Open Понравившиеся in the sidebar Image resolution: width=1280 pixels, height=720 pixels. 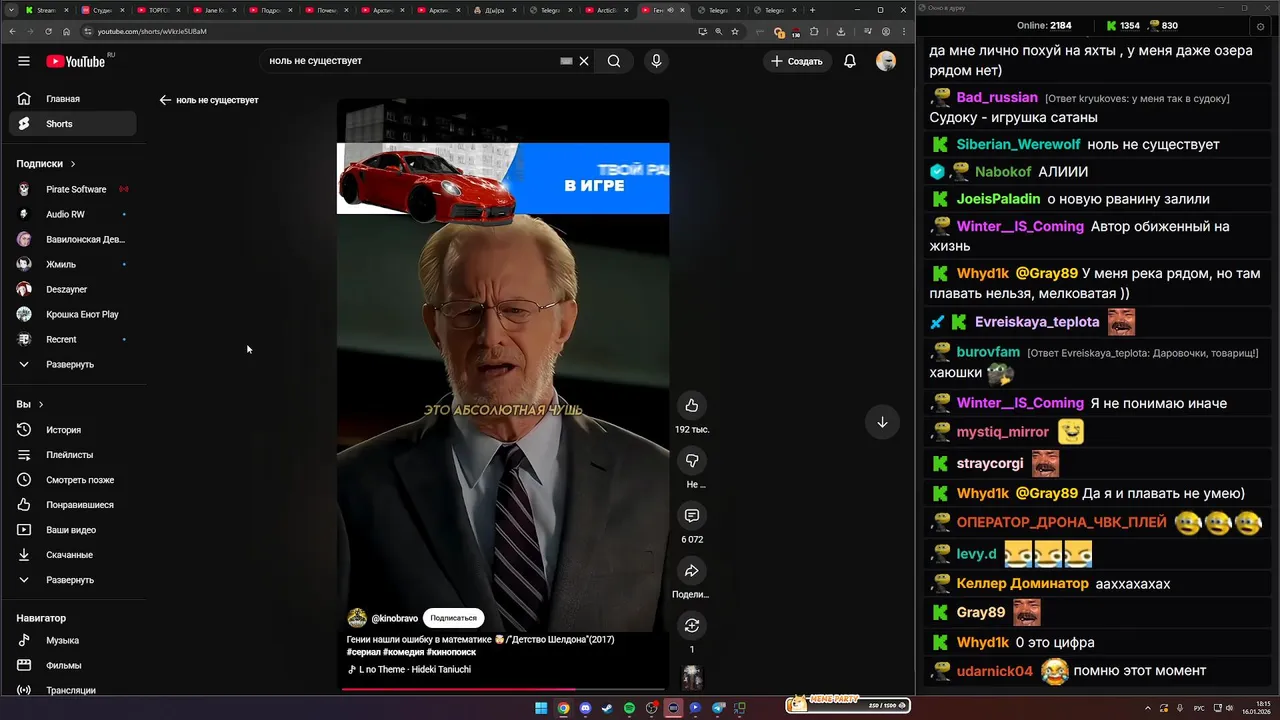pyautogui.click(x=72, y=505)
